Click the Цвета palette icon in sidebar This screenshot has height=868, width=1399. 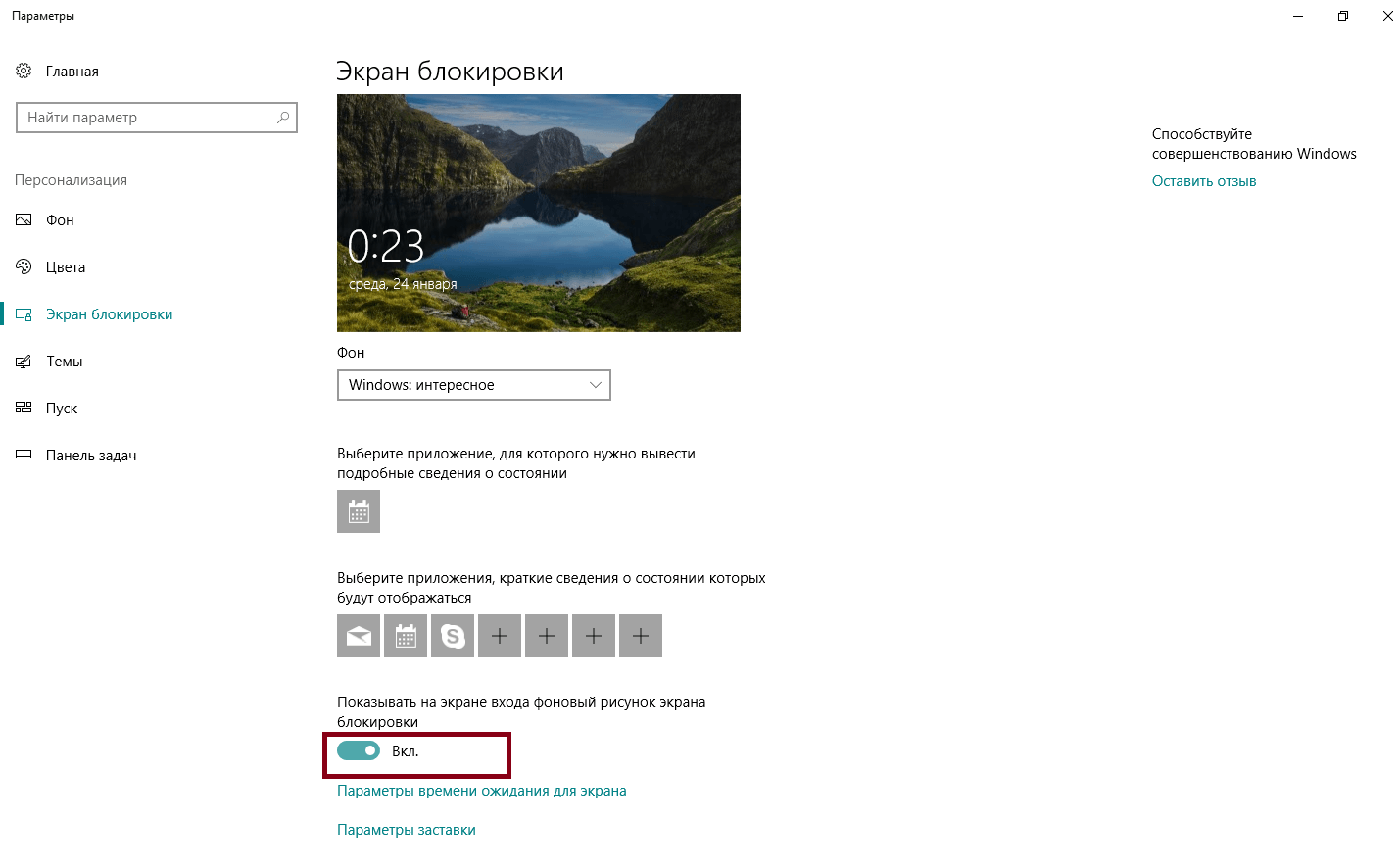point(24,266)
